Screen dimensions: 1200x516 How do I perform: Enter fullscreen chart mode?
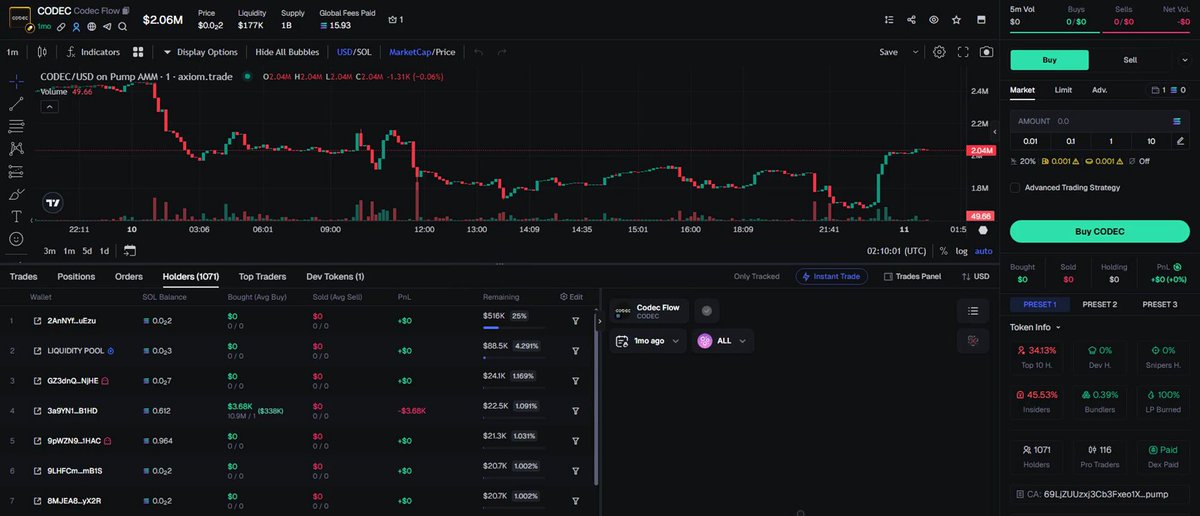click(x=963, y=52)
